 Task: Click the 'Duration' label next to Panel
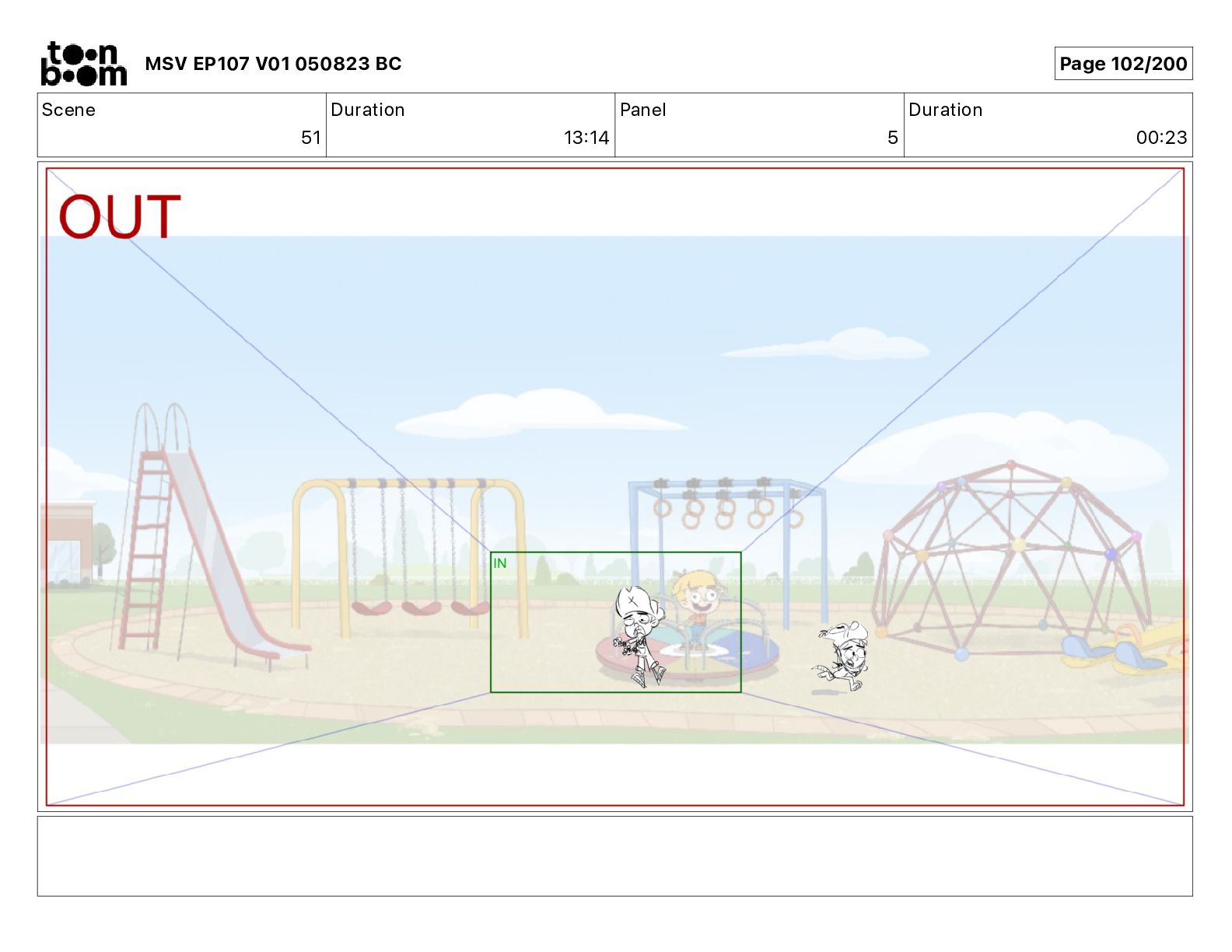(946, 110)
